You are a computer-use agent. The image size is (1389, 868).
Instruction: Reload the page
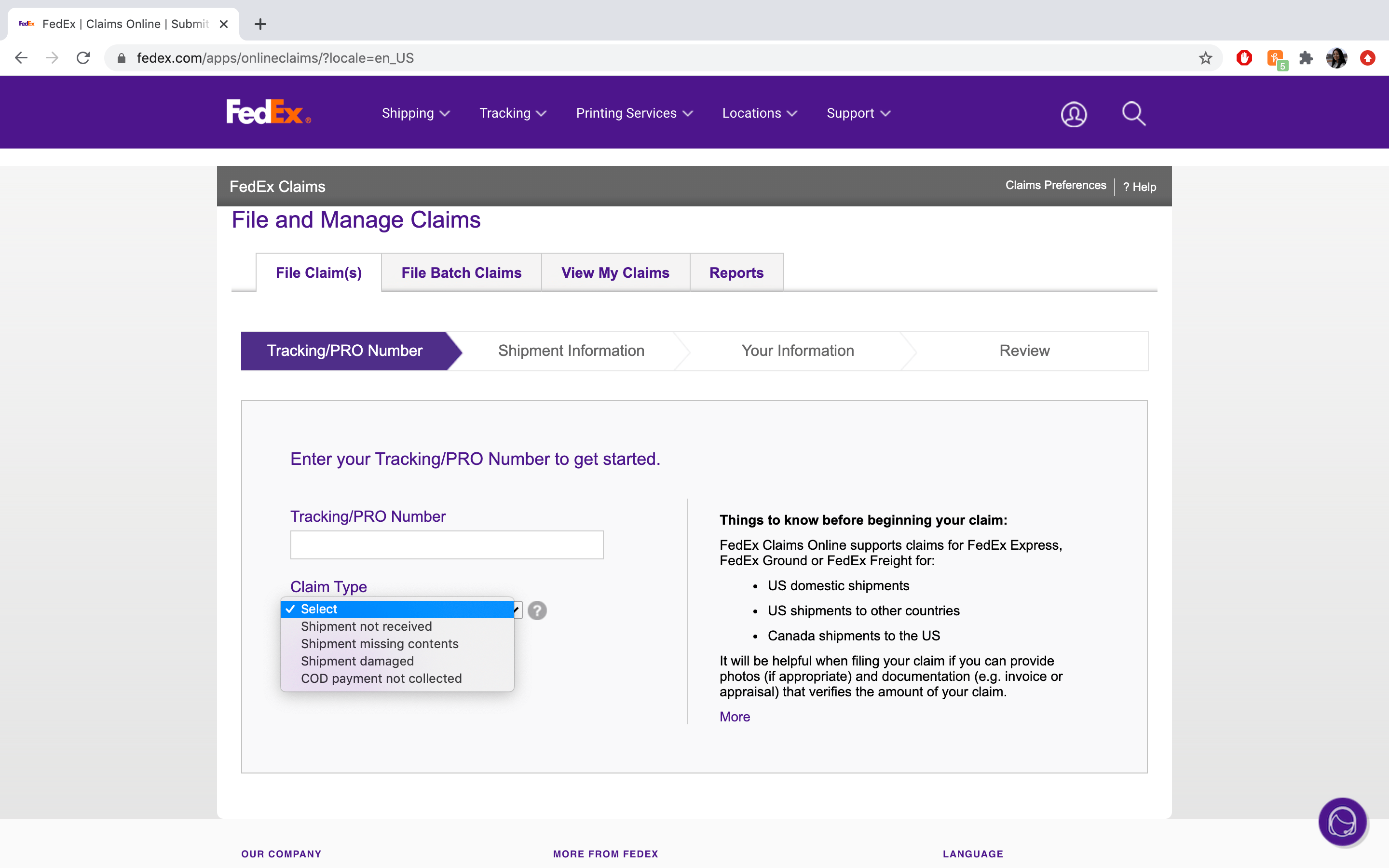tap(83, 58)
